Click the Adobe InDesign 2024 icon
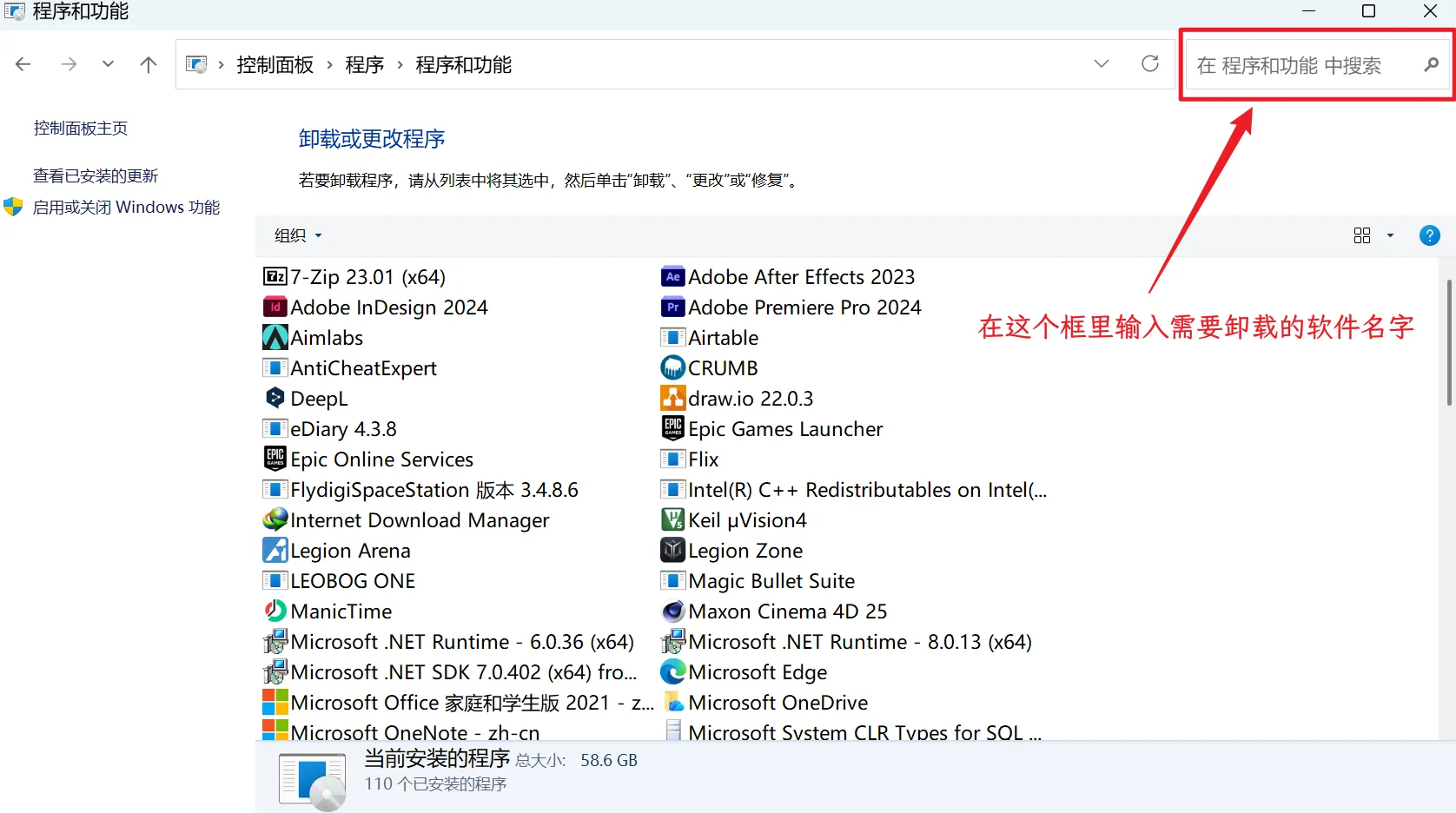Image resolution: width=1456 pixels, height=813 pixels. point(275,307)
